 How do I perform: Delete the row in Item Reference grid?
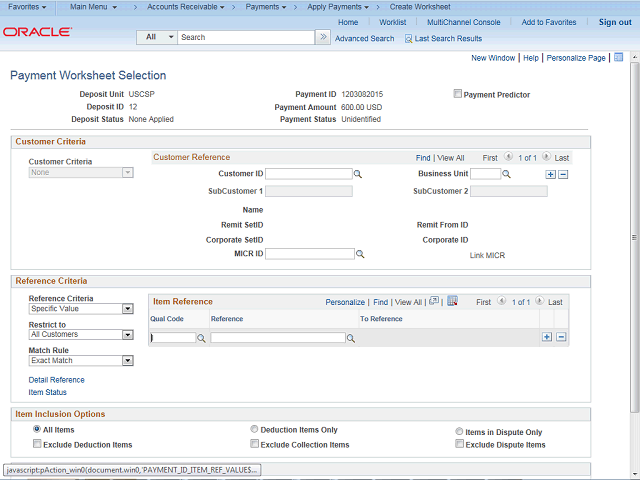(561, 338)
